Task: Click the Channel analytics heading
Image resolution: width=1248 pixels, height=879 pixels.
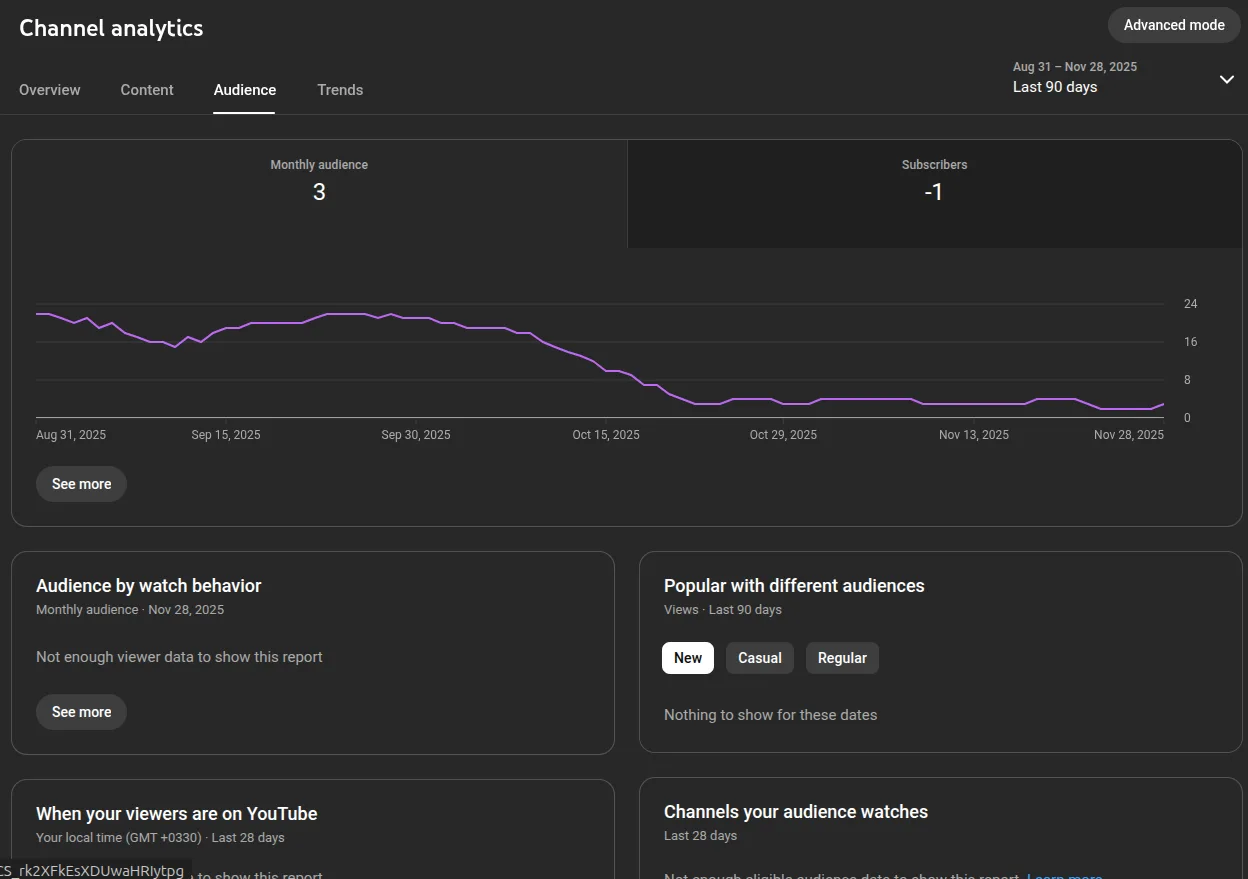Action: tap(111, 28)
